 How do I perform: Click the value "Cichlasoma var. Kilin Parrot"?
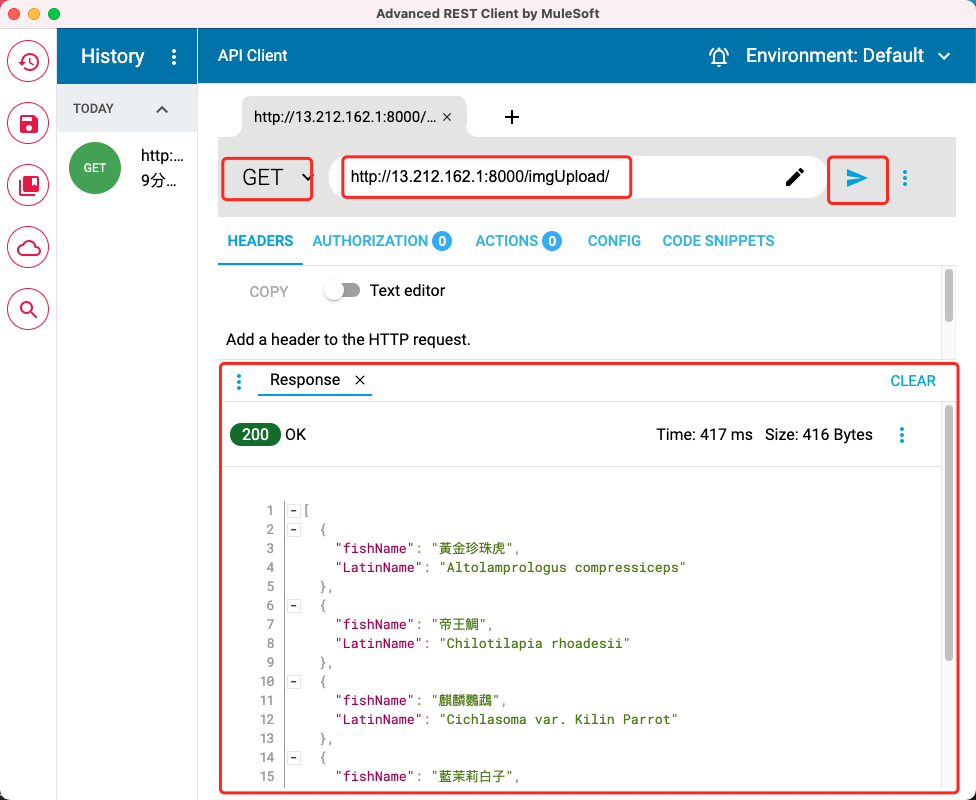click(558, 720)
